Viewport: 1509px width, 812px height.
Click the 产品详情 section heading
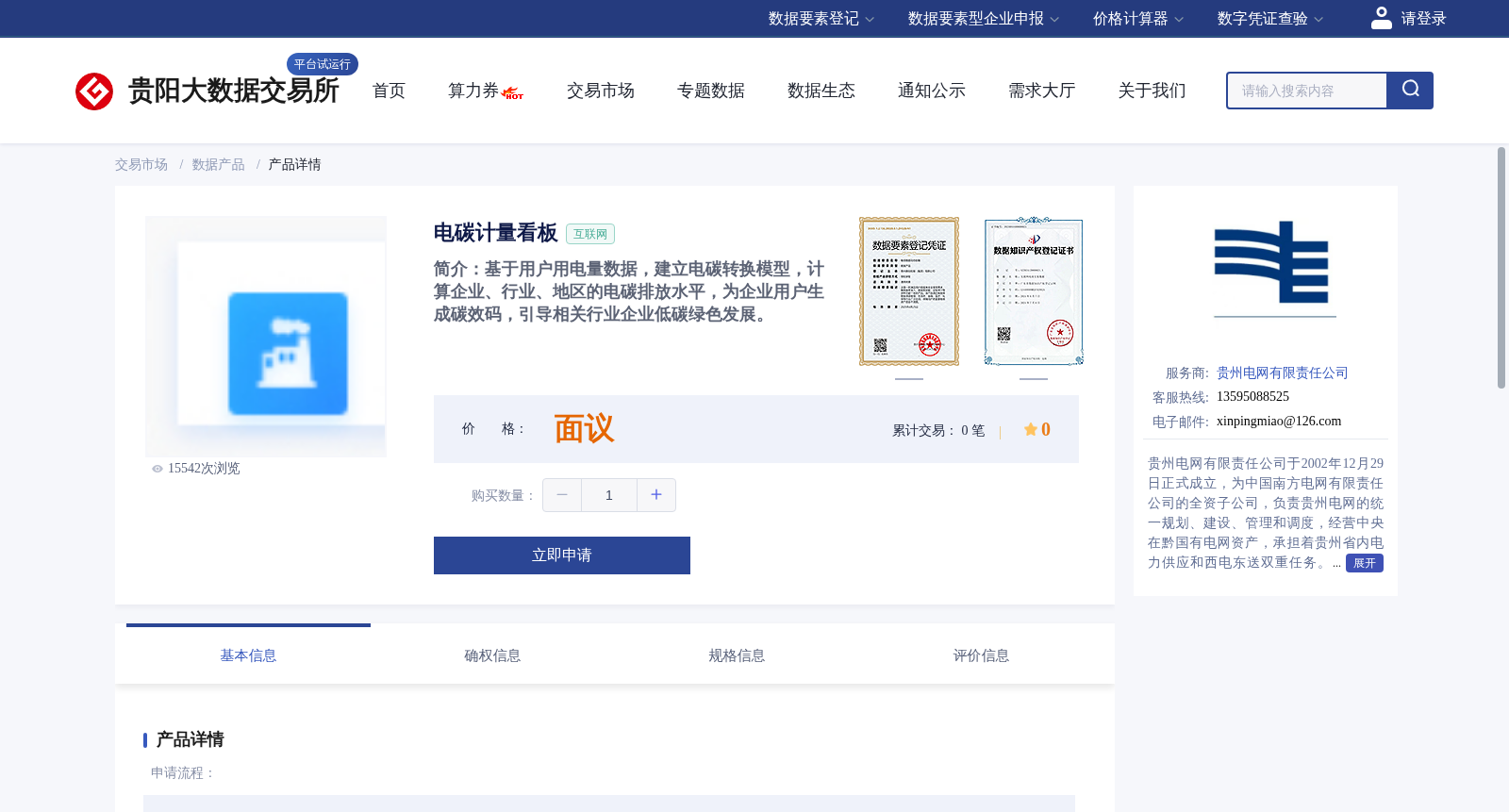coord(191,739)
